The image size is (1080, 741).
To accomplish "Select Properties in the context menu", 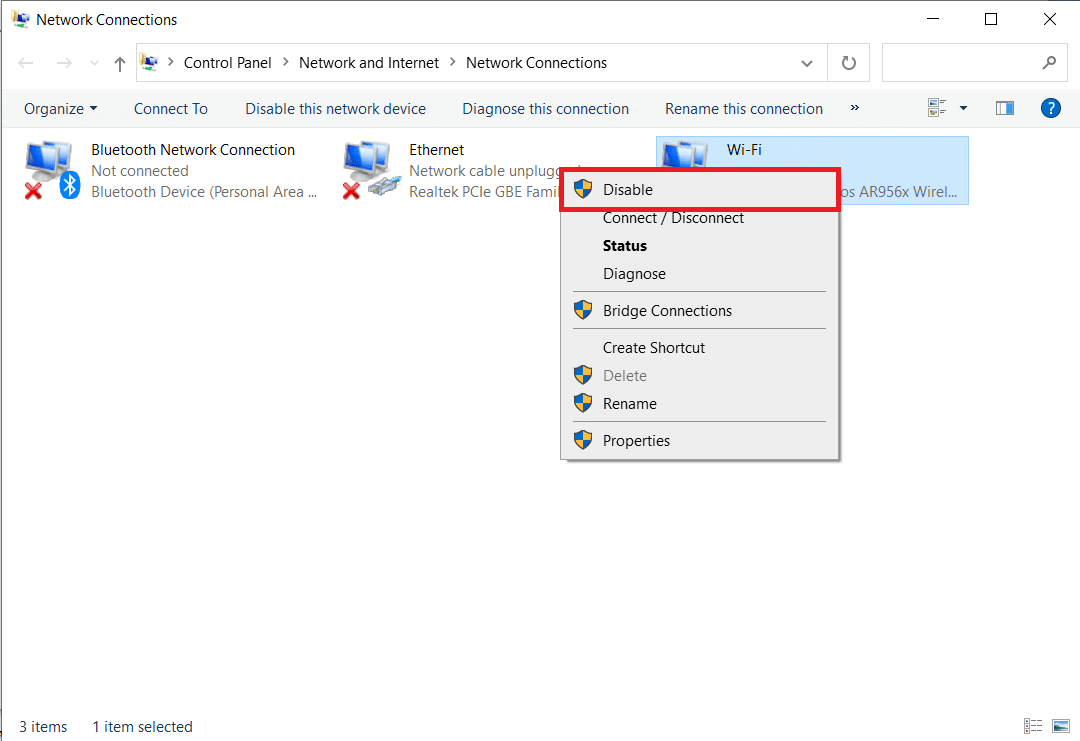I will [x=636, y=441].
